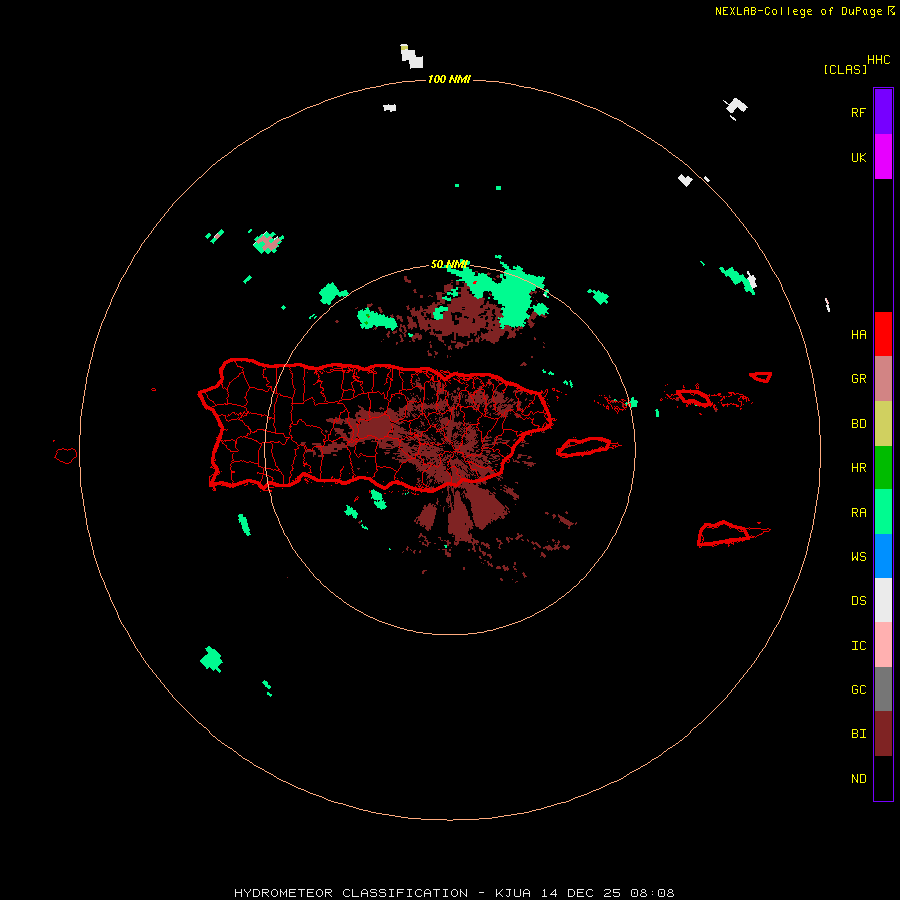The width and height of the screenshot is (900, 900).
Task: Click the HA legend label
Action: [x=858, y=334]
